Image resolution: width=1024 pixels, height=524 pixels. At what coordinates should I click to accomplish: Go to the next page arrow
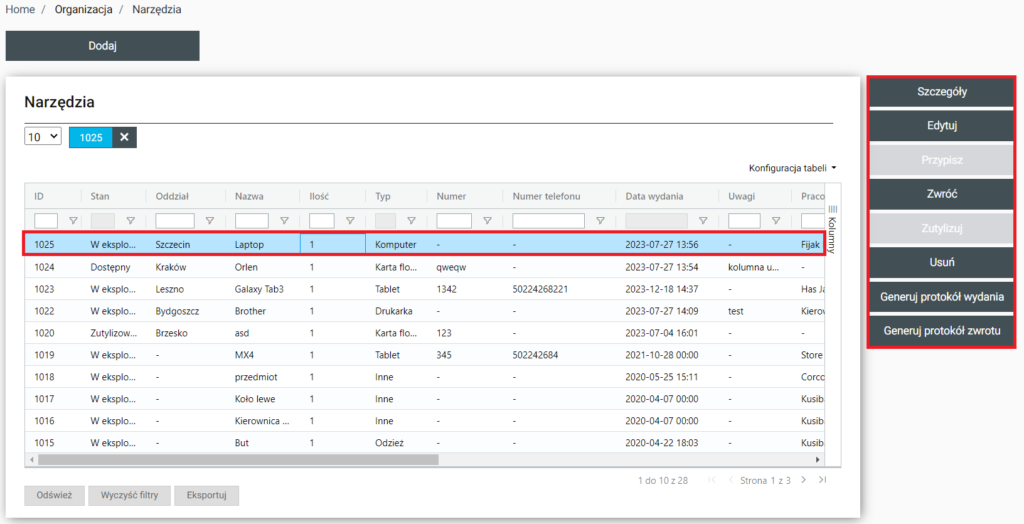click(x=803, y=481)
